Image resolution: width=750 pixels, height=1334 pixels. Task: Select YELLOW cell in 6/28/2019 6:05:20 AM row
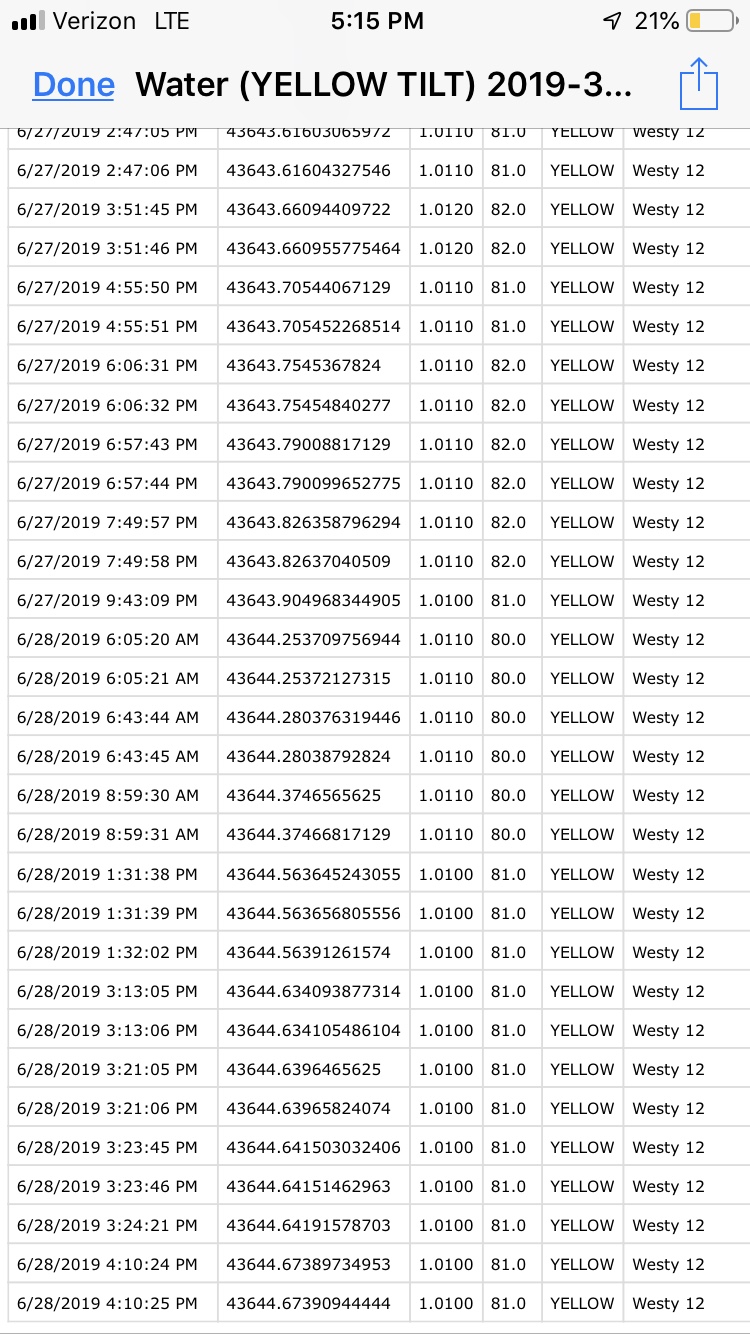point(582,640)
